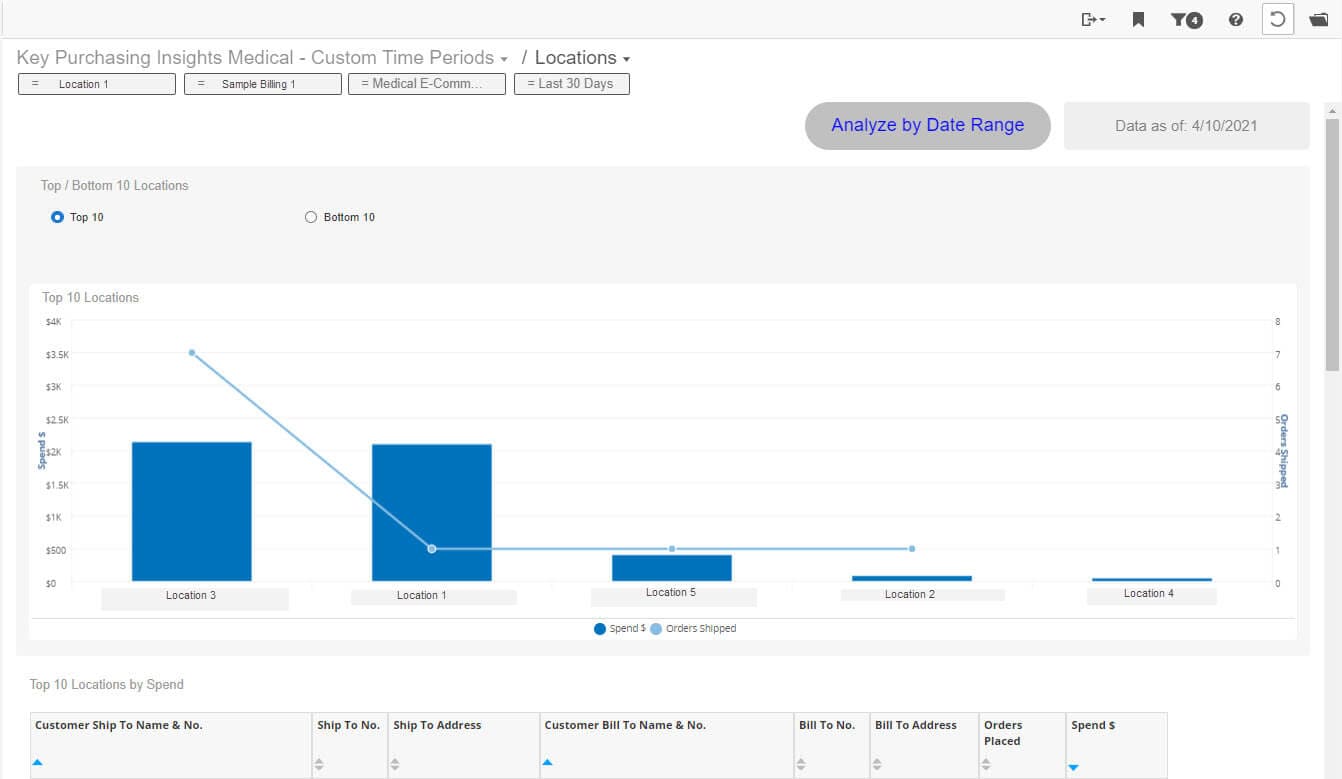1342x779 pixels.
Task: Click the help question mark icon
Action: (1236, 19)
